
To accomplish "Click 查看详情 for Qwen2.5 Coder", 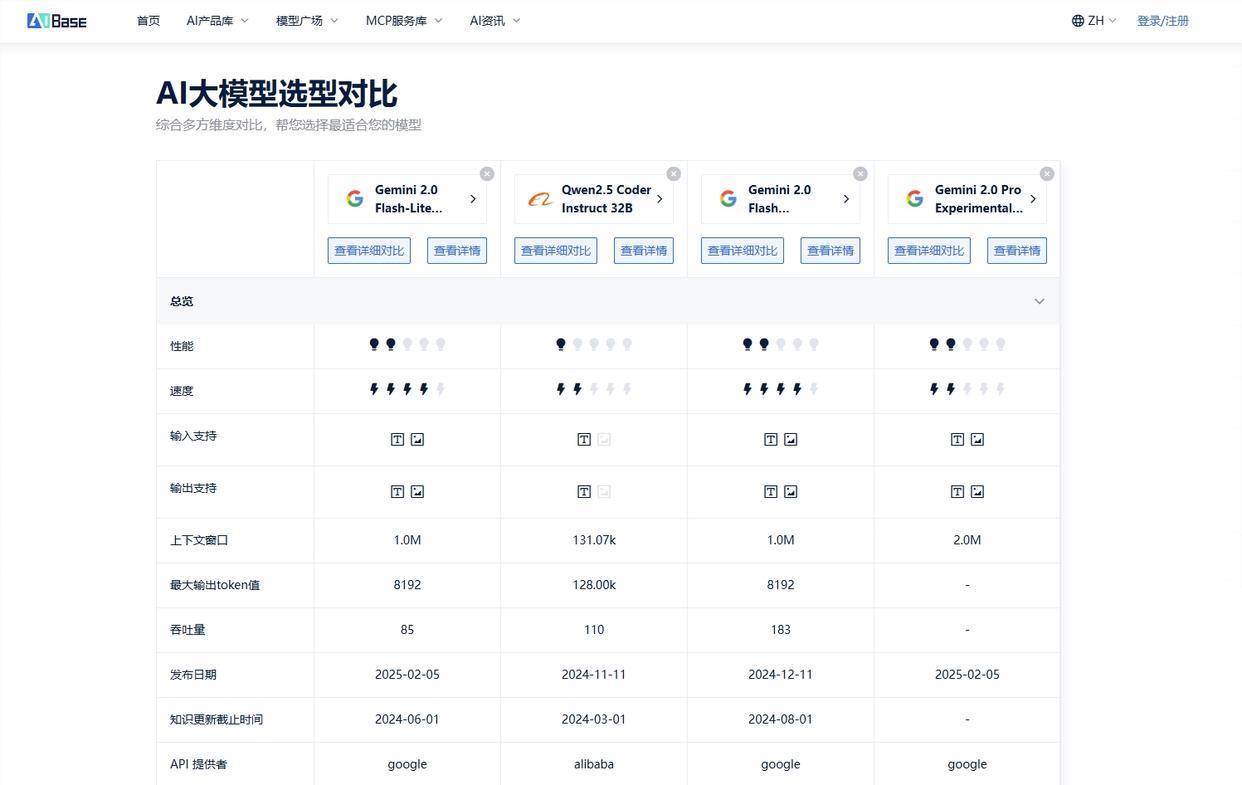I will (644, 251).
